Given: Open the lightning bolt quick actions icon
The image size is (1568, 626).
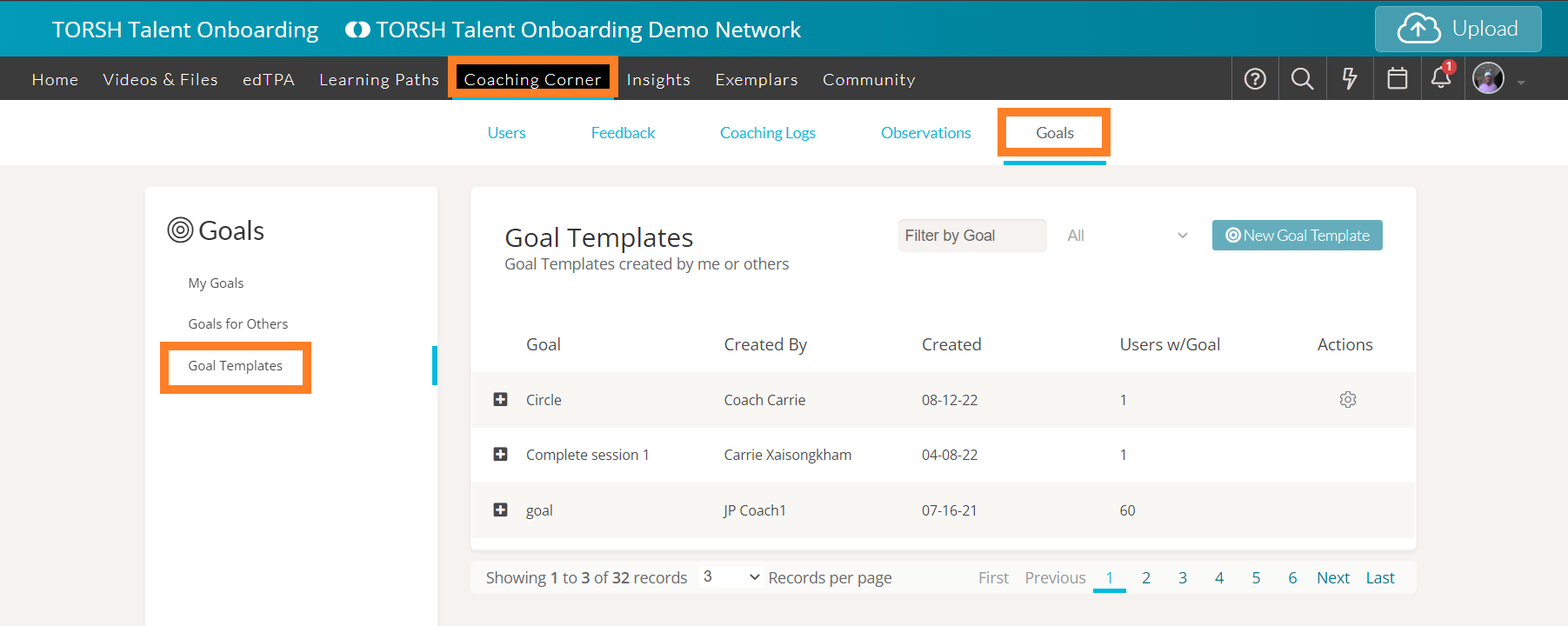Looking at the screenshot, I should pos(1350,79).
